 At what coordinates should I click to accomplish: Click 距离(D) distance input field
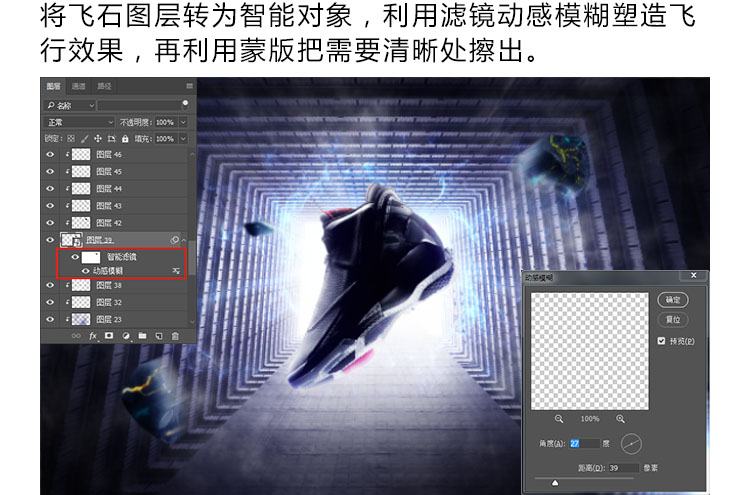tap(623, 468)
